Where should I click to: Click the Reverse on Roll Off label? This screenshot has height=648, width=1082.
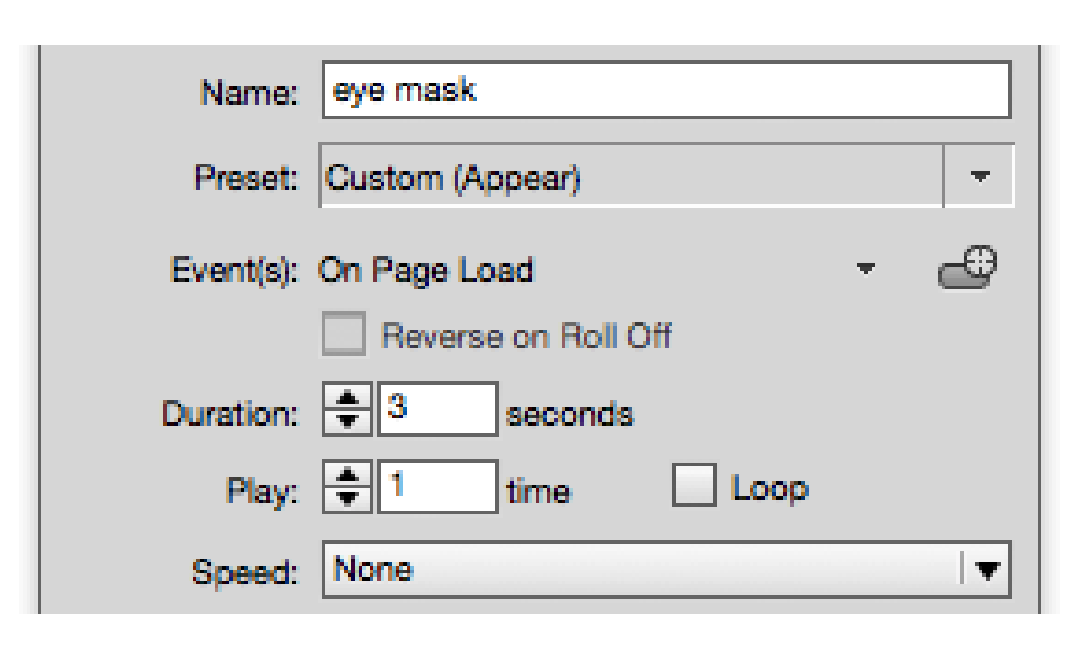[526, 337]
